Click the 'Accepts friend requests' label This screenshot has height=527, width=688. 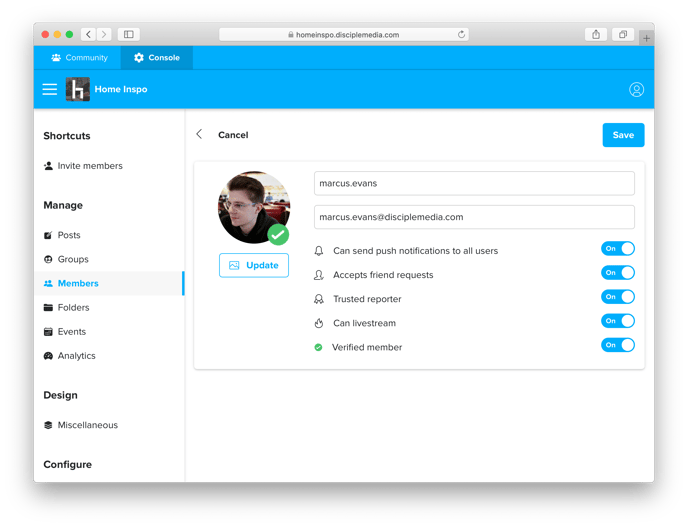point(383,275)
